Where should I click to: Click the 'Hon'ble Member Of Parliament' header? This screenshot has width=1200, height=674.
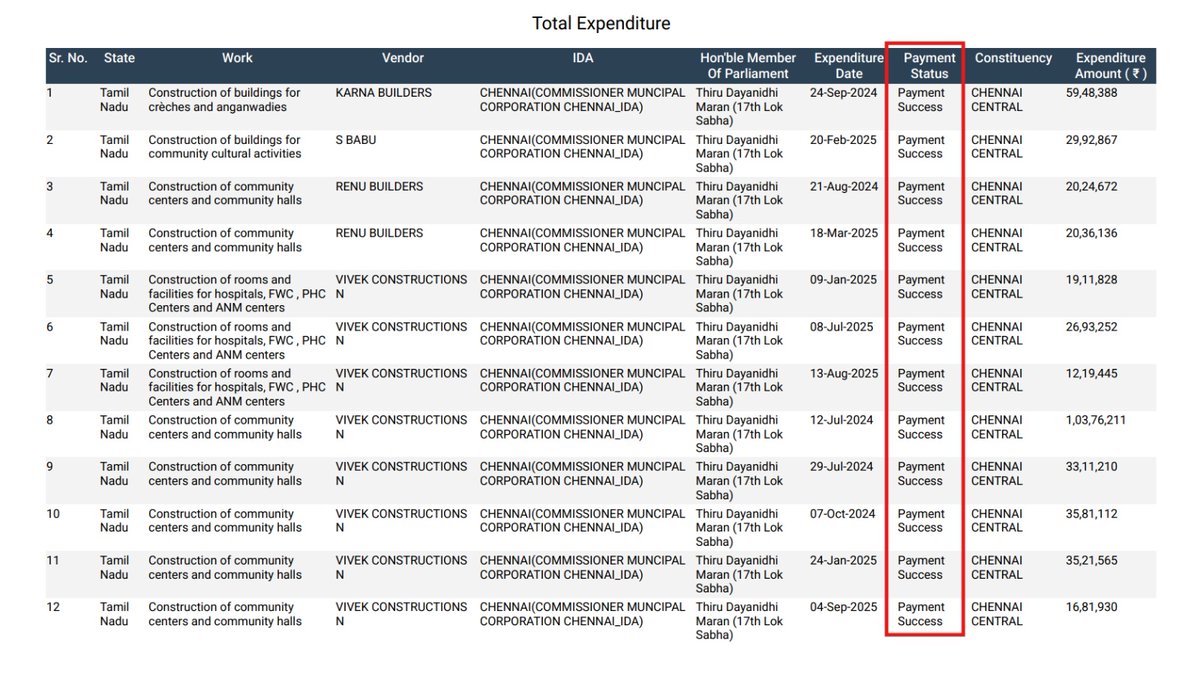748,65
